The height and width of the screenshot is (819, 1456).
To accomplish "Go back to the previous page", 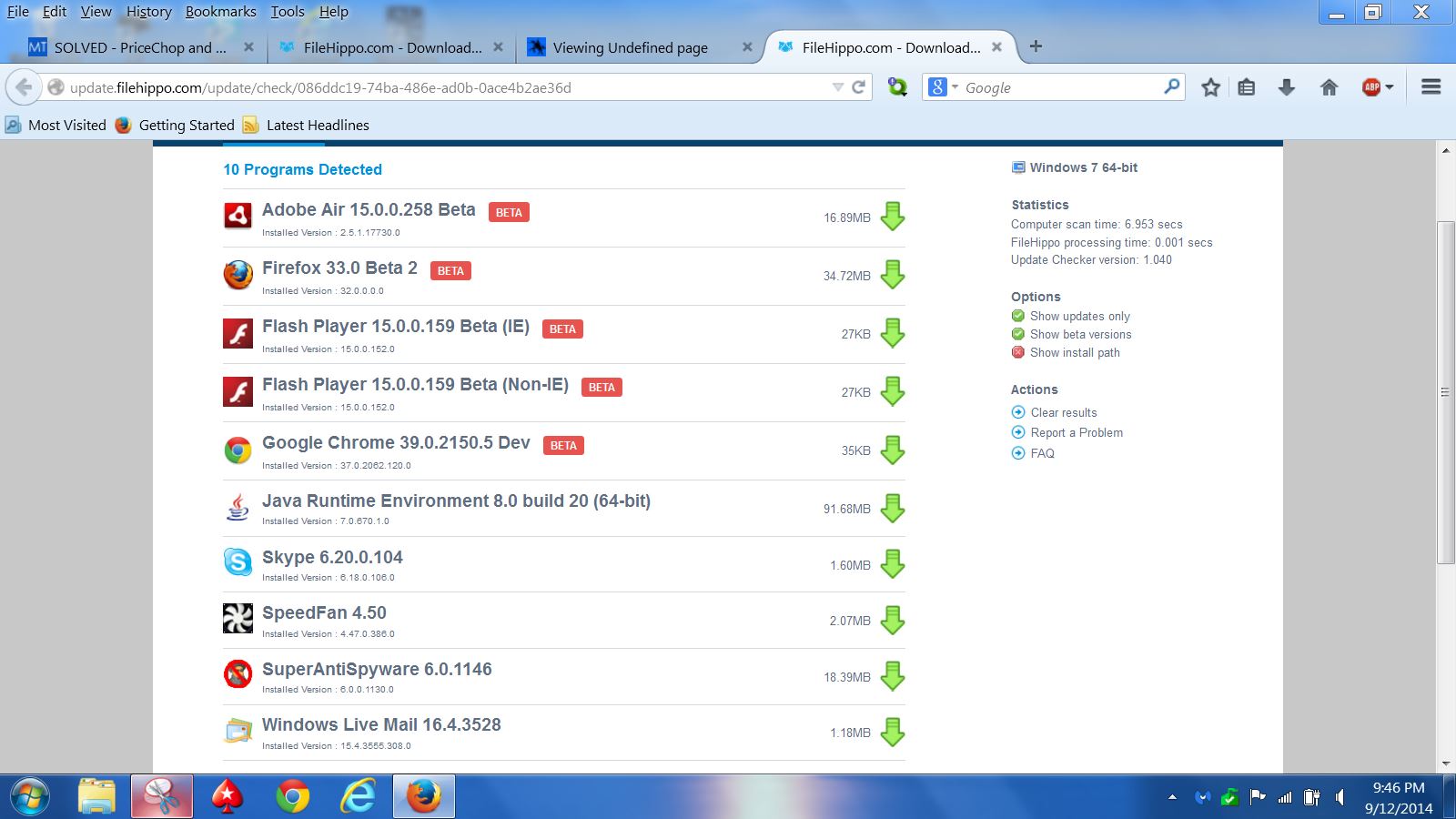I will coord(24,87).
